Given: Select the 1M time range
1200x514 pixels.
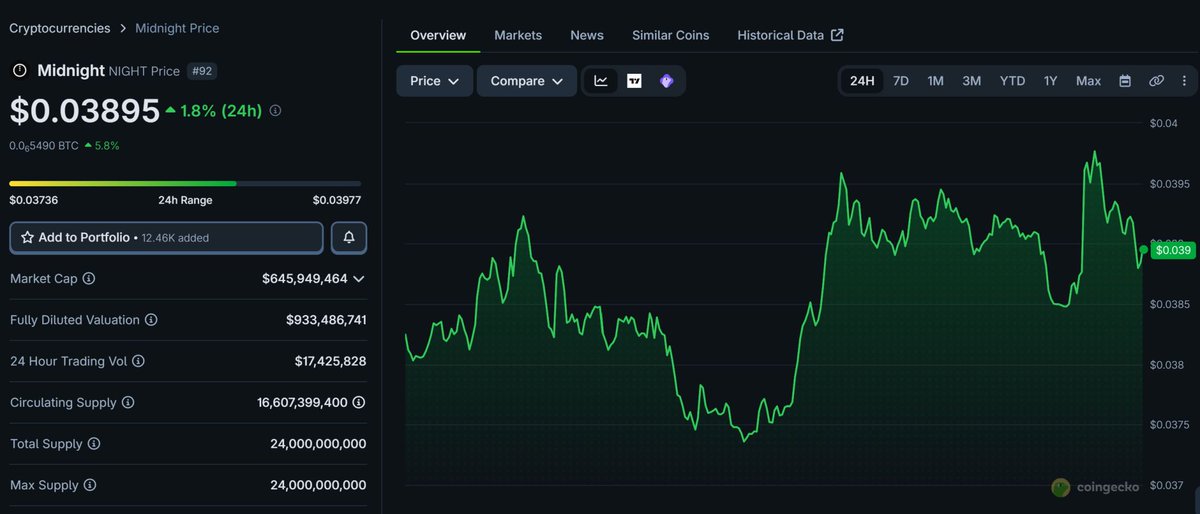Looking at the screenshot, I should pos(935,81).
